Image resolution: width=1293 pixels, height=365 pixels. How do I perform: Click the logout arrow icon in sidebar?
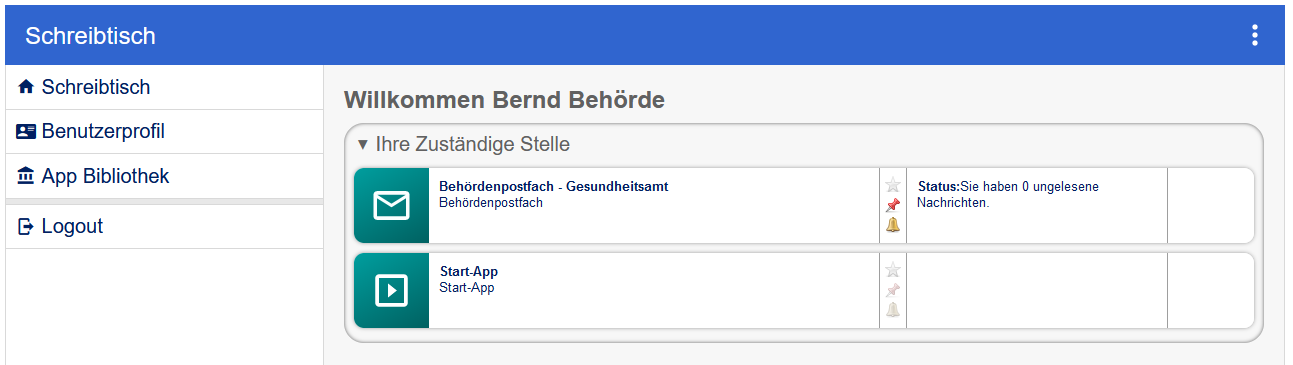click(26, 227)
